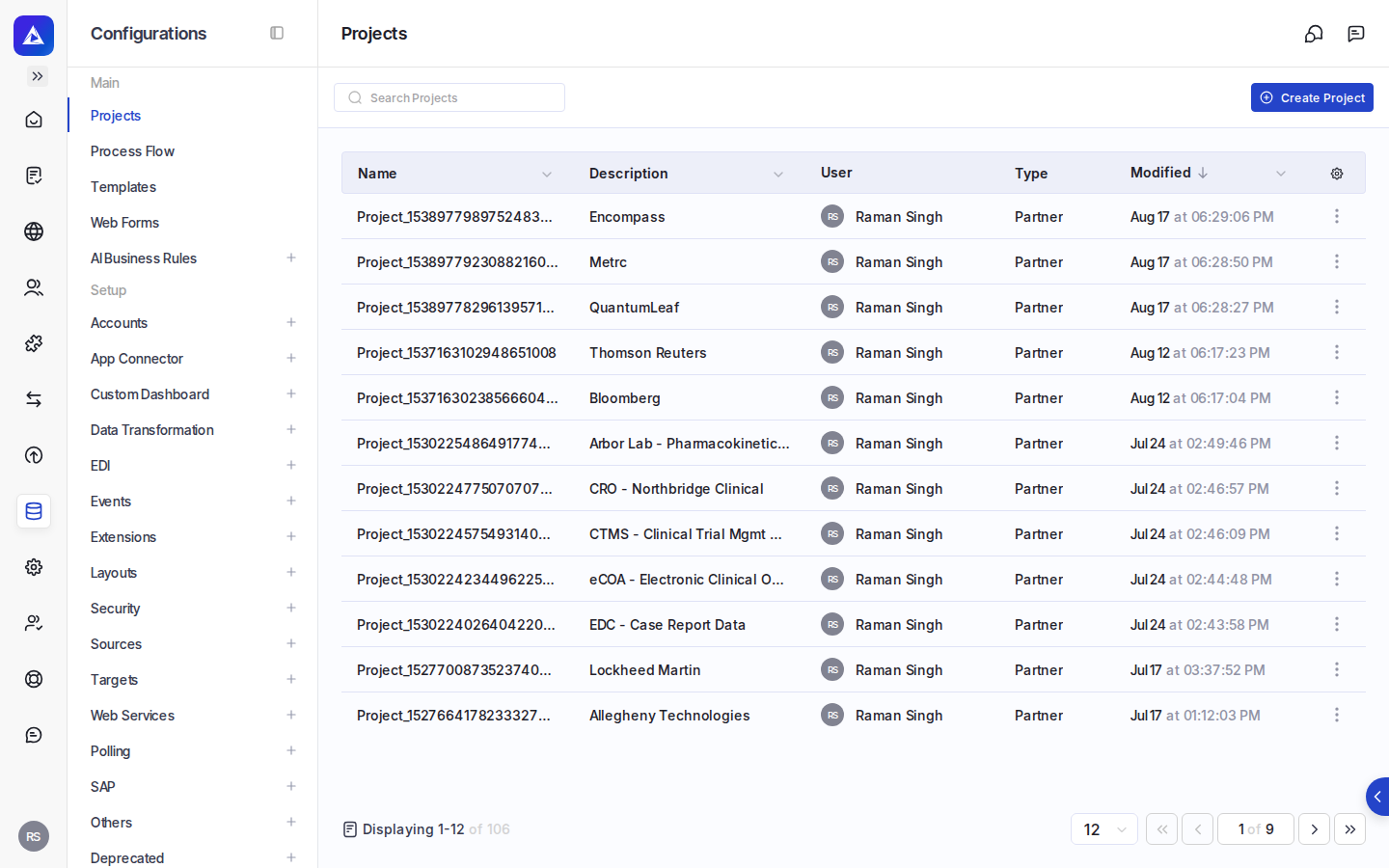Expand the Data Transformation section
This screenshot has width=1389, height=868.
[291, 429]
